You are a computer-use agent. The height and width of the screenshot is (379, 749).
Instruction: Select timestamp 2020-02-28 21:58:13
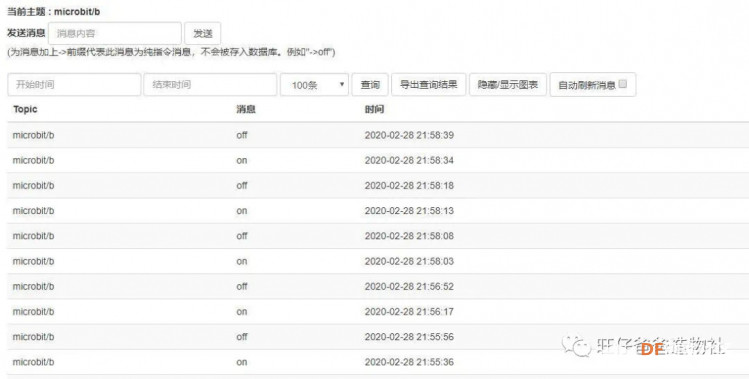pos(409,211)
